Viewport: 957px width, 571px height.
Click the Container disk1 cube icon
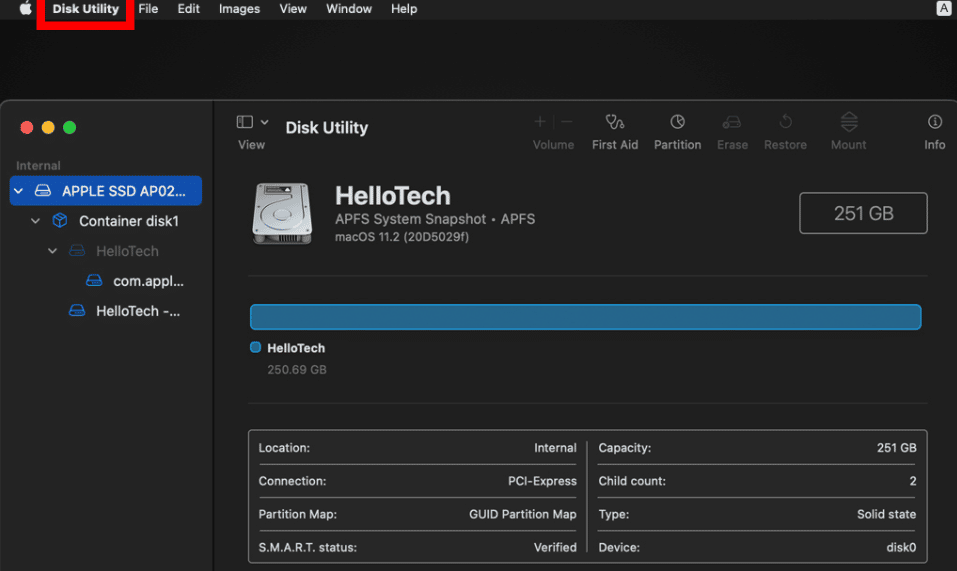click(60, 220)
